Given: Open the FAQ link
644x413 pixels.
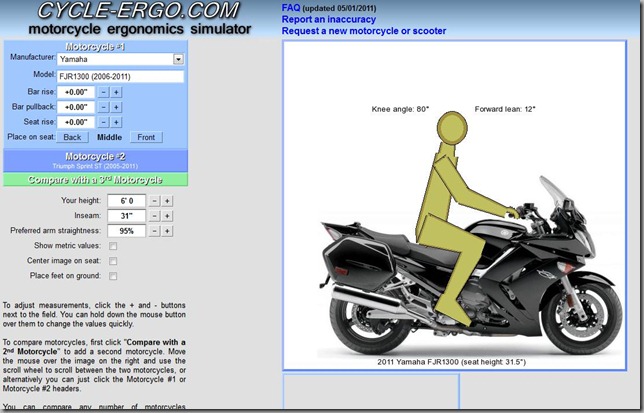Looking at the screenshot, I should (x=291, y=8).
